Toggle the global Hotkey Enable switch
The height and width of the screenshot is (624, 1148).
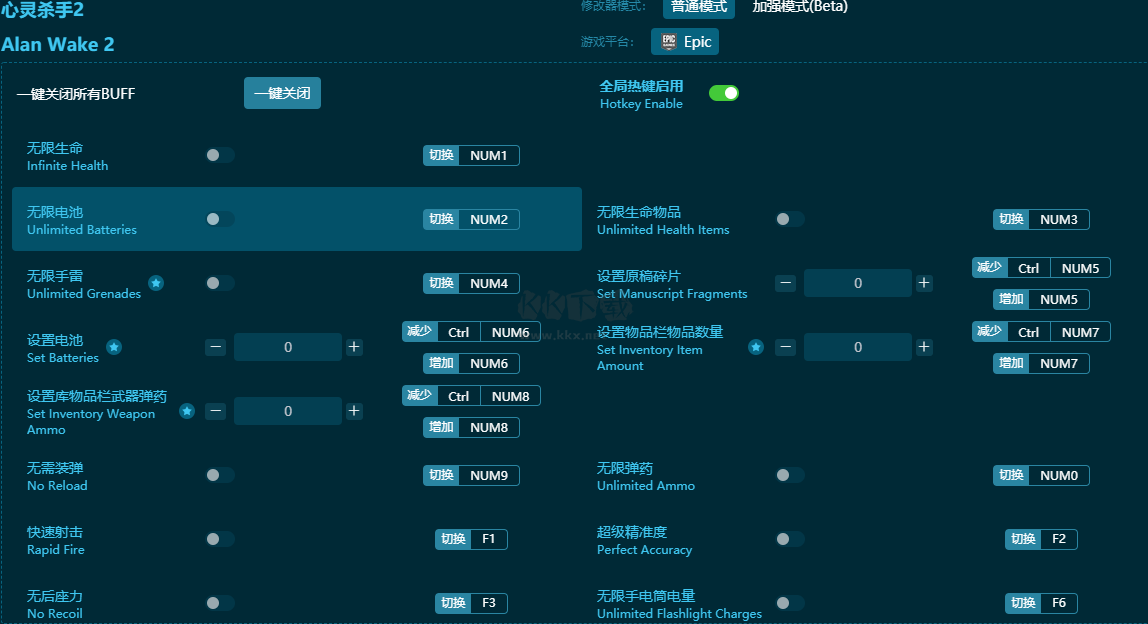pyautogui.click(x=723, y=93)
